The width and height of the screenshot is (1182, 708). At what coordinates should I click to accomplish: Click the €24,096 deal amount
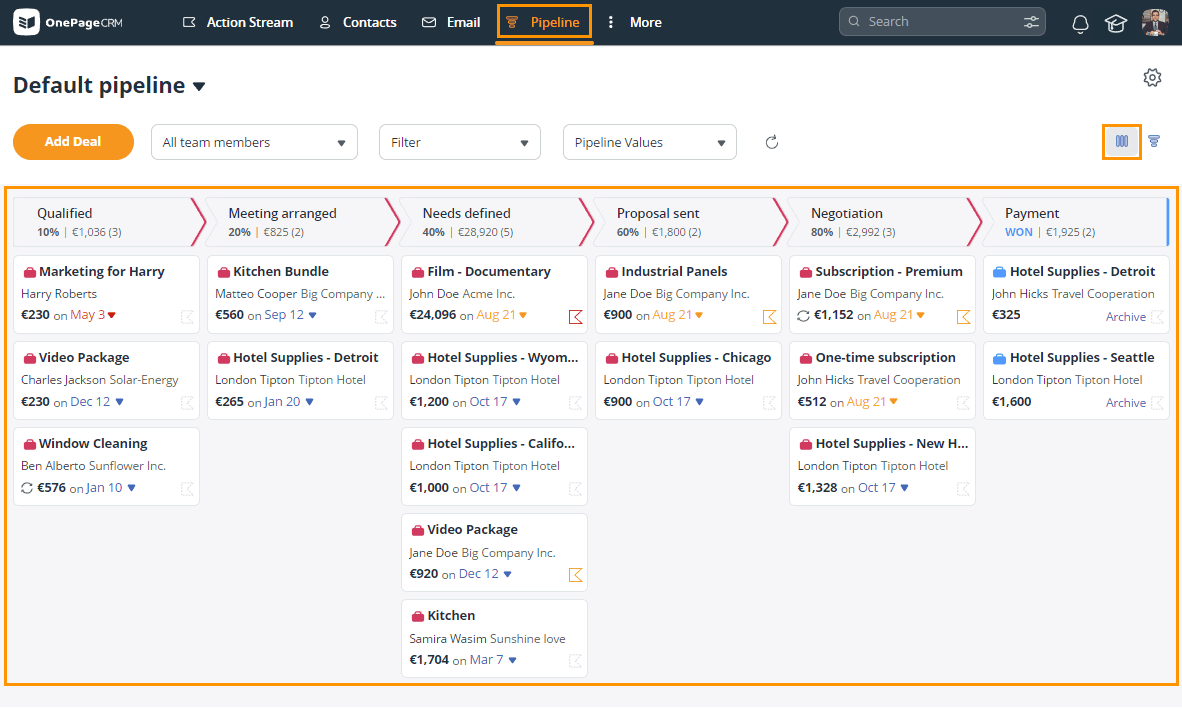(x=433, y=315)
